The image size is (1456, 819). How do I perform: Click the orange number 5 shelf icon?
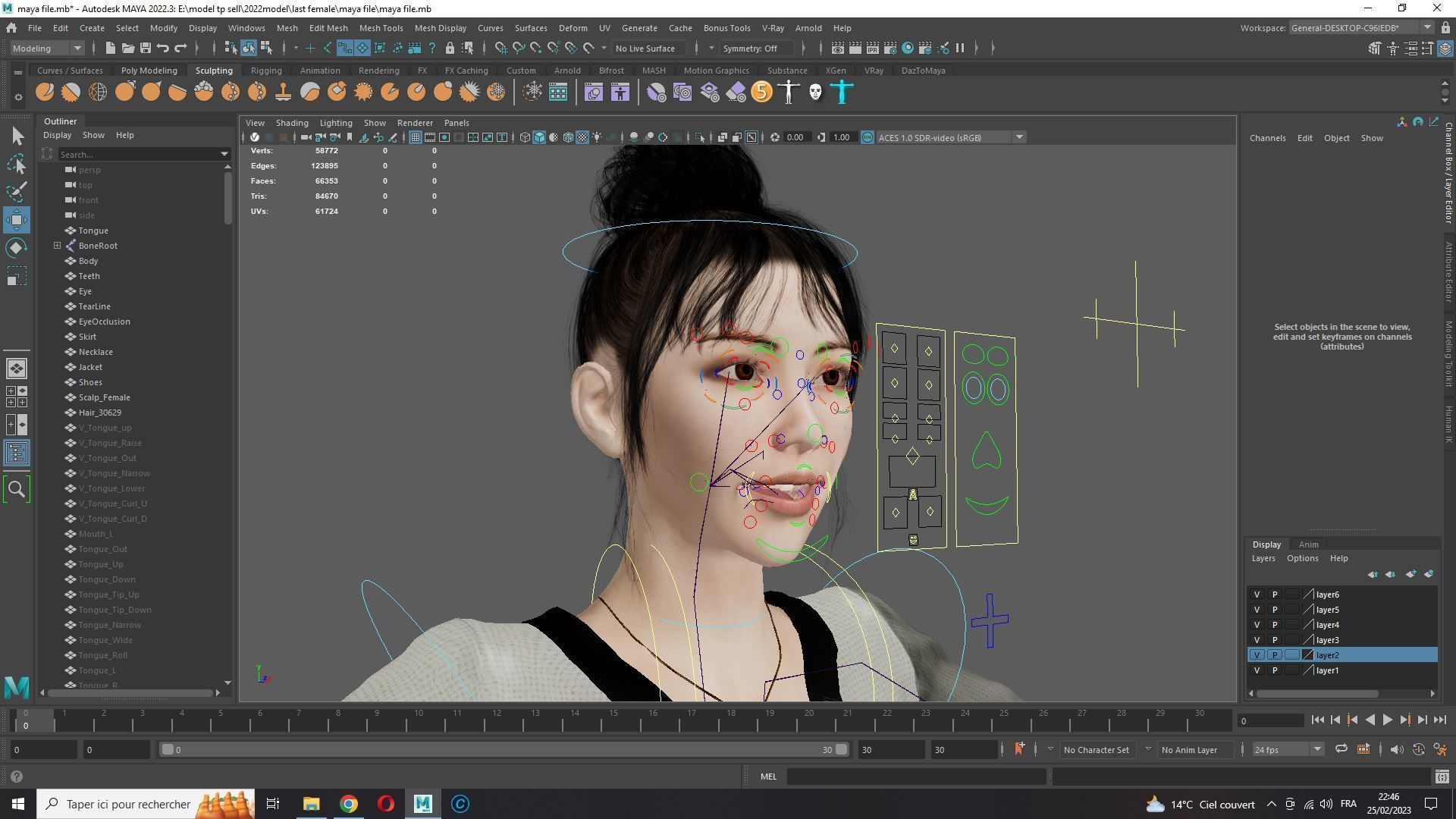(761, 93)
